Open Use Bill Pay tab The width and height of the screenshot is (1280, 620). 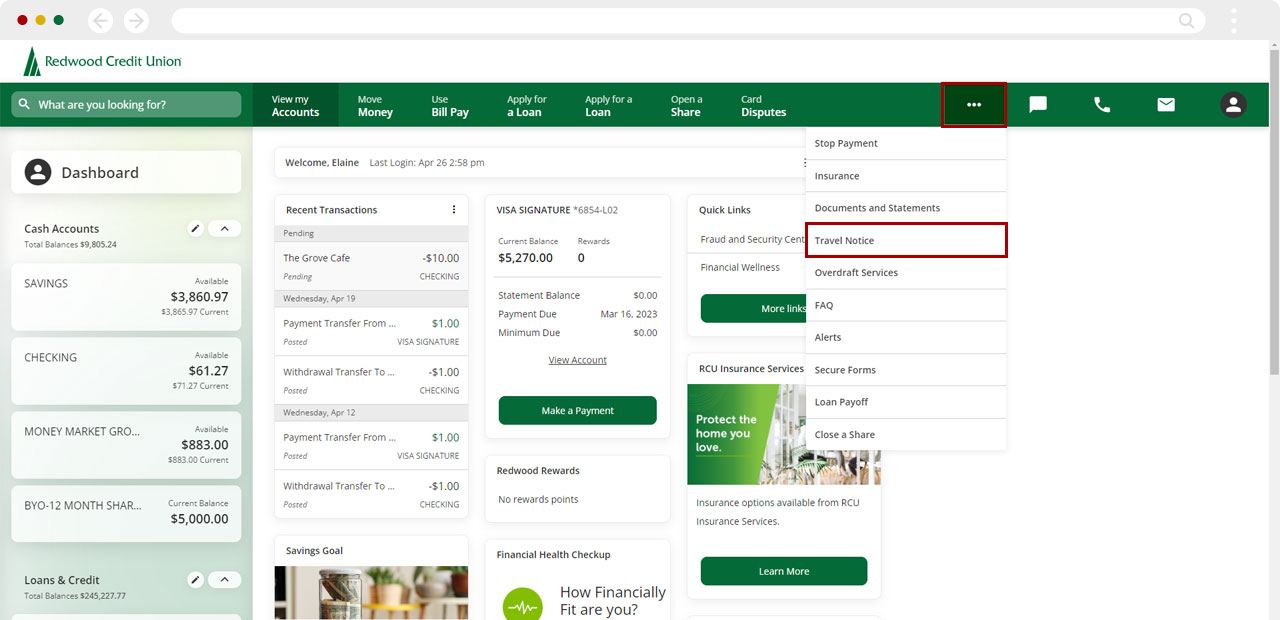(450, 105)
